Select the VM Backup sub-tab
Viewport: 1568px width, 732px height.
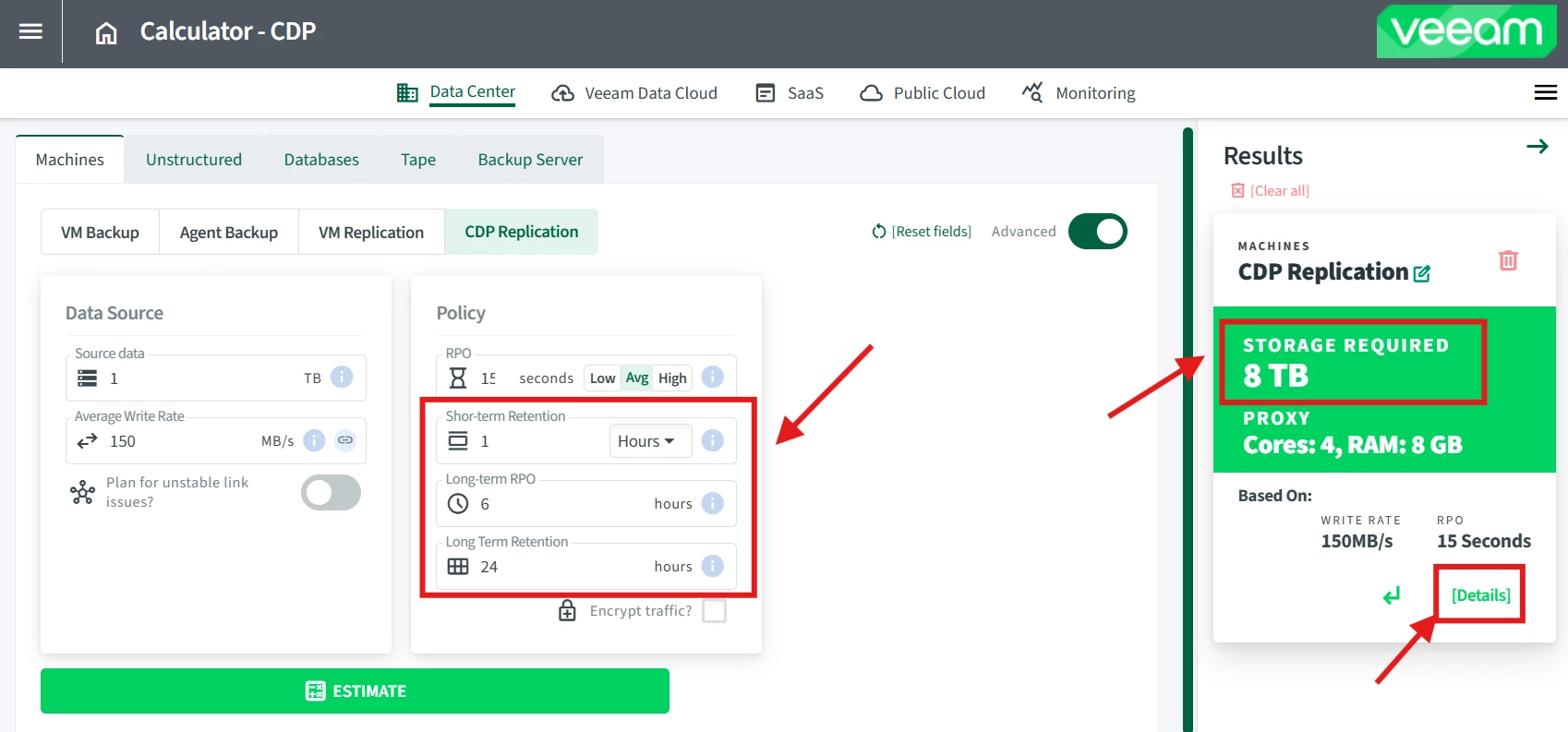pyautogui.click(x=100, y=232)
